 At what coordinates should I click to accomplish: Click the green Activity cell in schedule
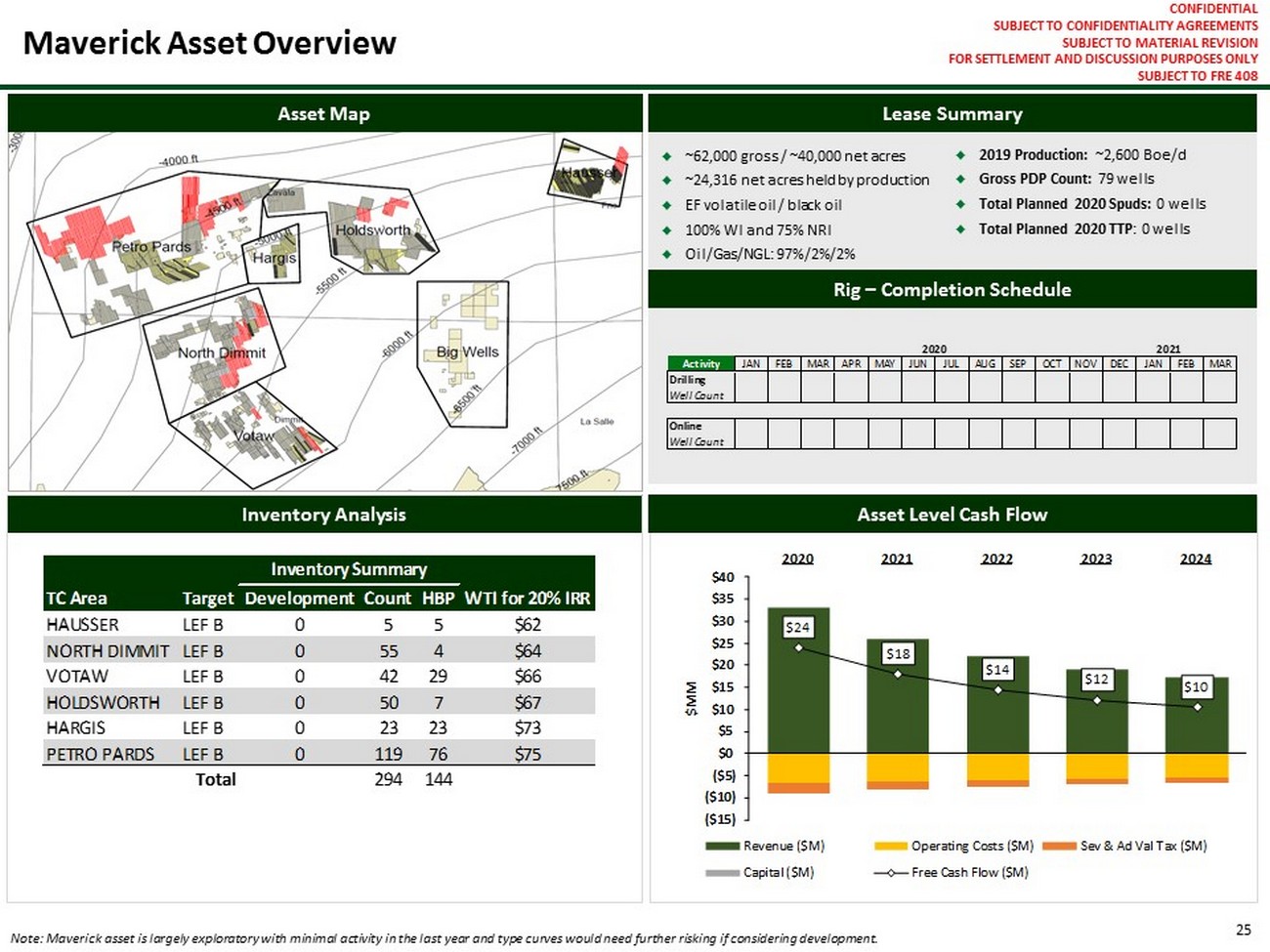coord(700,364)
